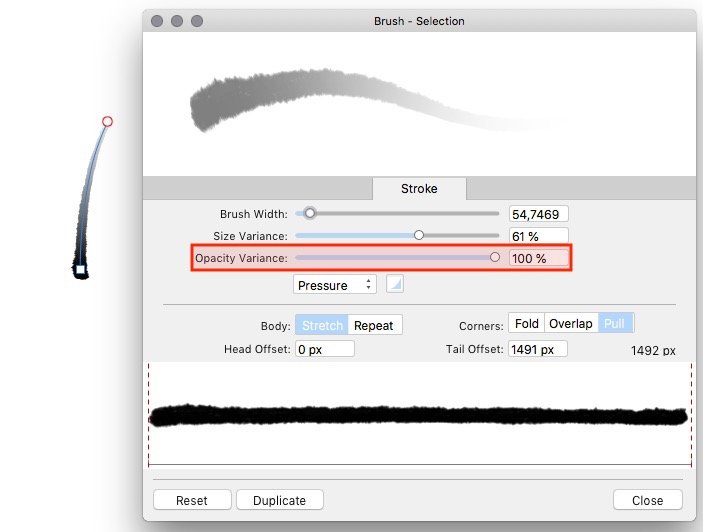Close the Brush window using the first title bar circle
This screenshot has height=532, width=703.
point(157,21)
